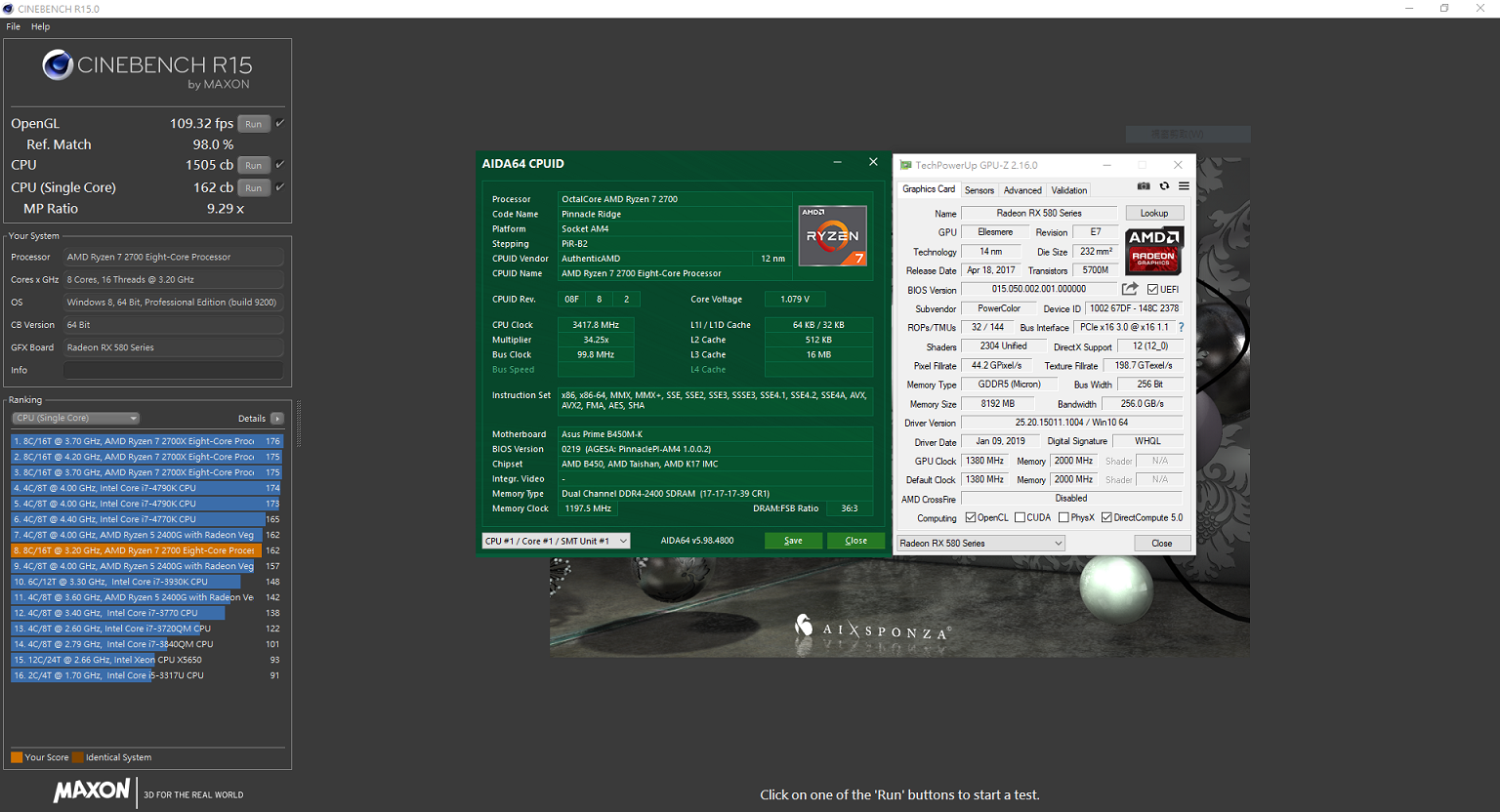The image size is (1500, 812).
Task: Switch to the Graphics Card tab
Action: point(929,189)
